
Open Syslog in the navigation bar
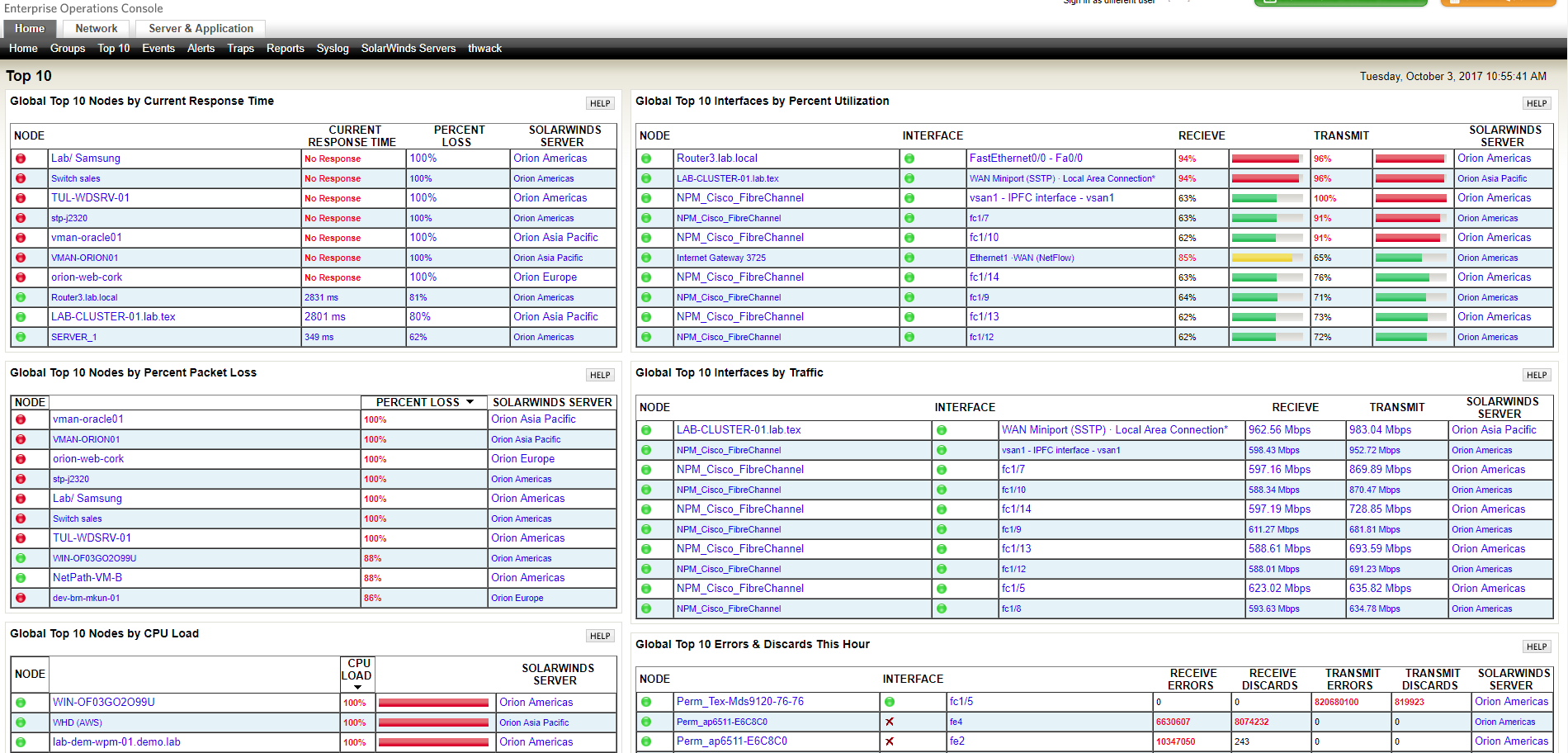(333, 49)
